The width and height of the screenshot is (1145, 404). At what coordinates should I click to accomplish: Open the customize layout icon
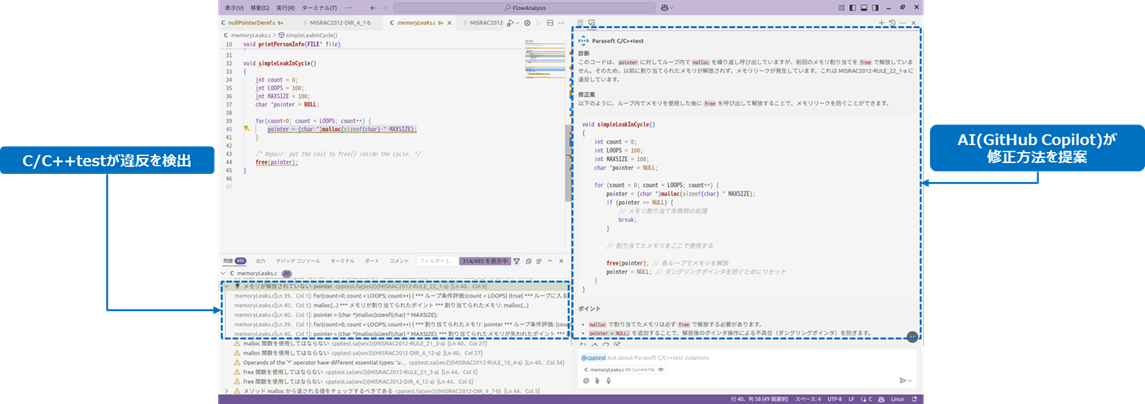(841, 7)
